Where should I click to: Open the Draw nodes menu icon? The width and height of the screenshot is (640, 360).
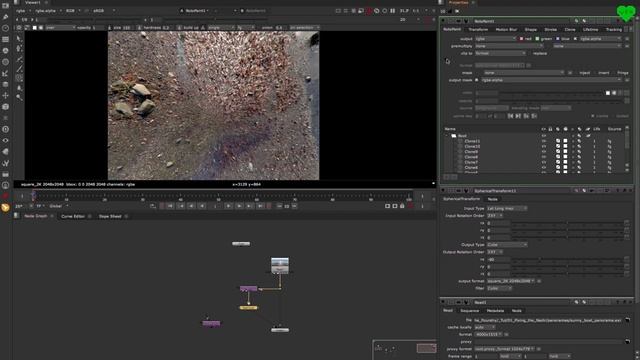pyautogui.click(x=5, y=17)
